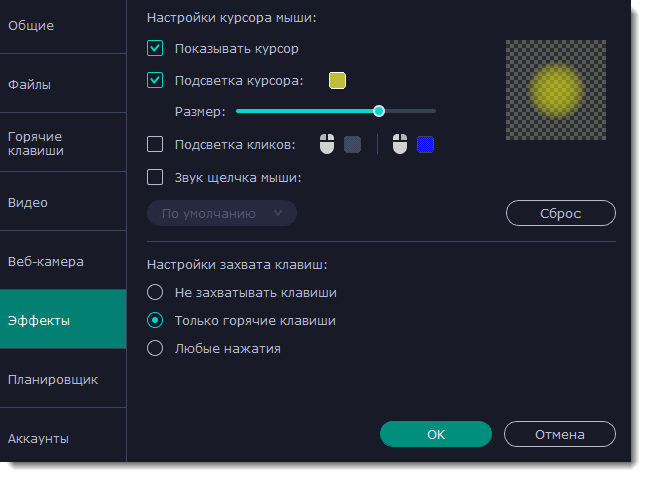
Task: Pick the gray left-click highlight color
Action: 352,145
